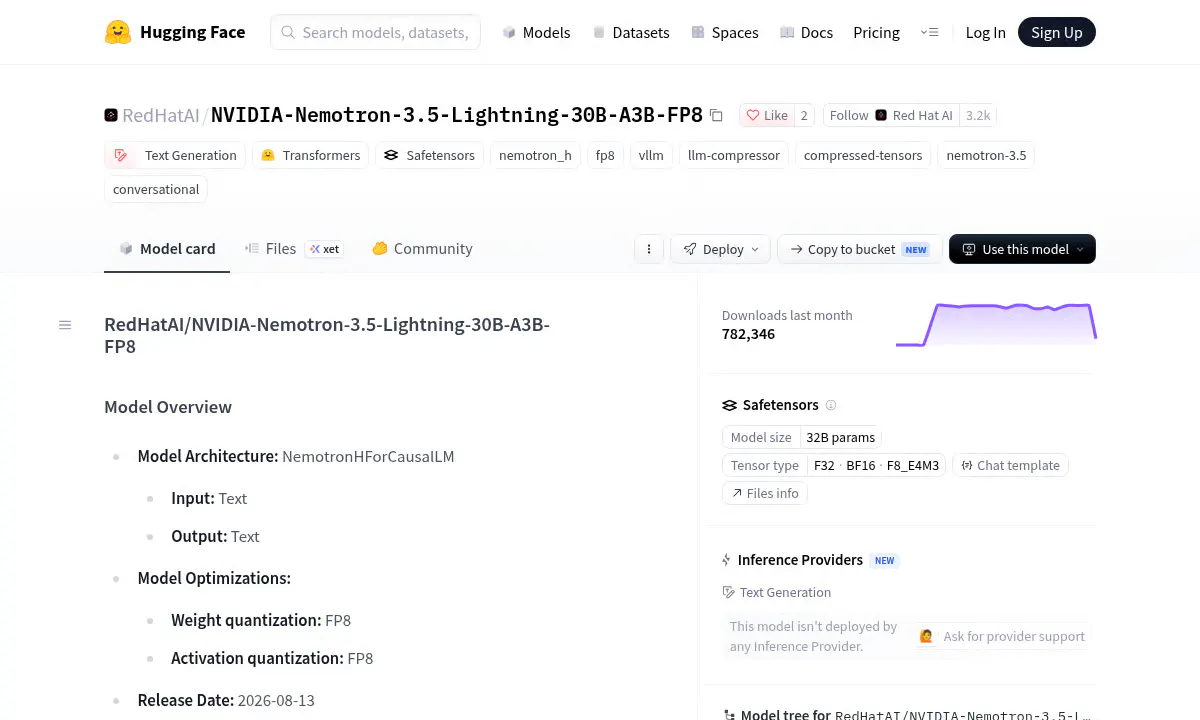Image resolution: width=1200 pixels, height=720 pixels.
Task: Click the Hugging Face emoji logo
Action: point(118,32)
